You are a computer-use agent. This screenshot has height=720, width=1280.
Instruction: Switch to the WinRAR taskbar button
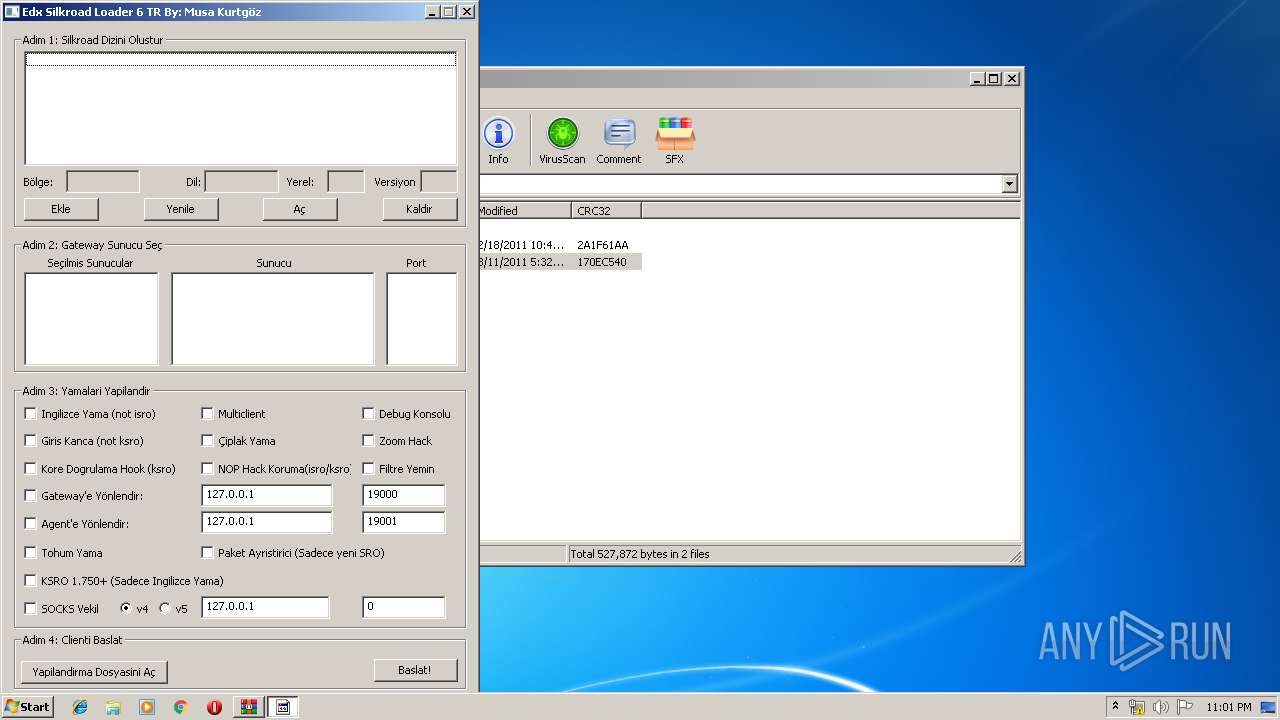click(248, 707)
